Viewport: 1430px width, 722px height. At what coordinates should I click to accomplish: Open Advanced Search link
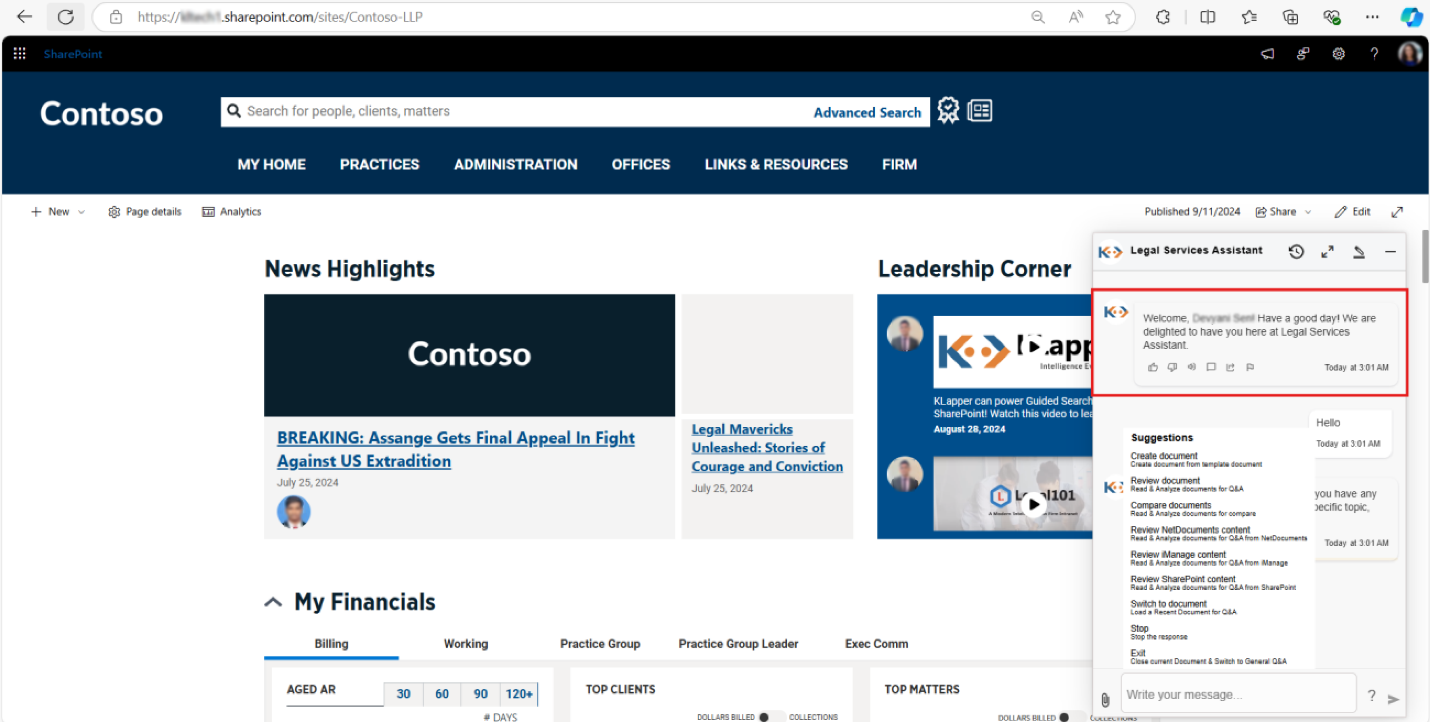(867, 113)
